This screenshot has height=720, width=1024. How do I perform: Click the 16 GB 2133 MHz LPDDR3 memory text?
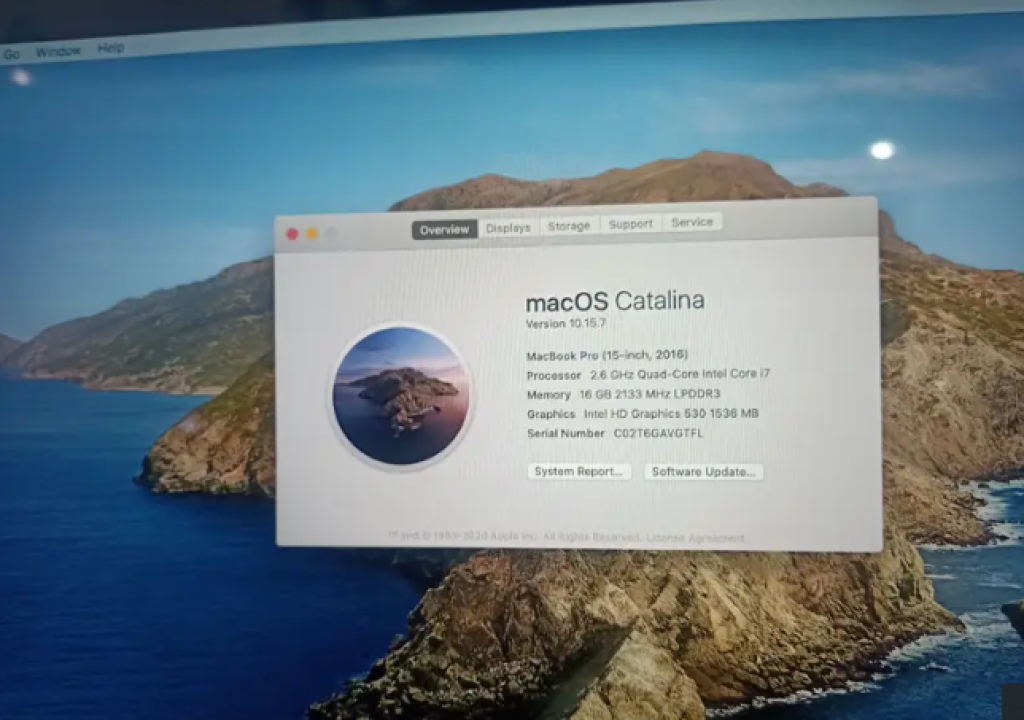pyautogui.click(x=650, y=394)
